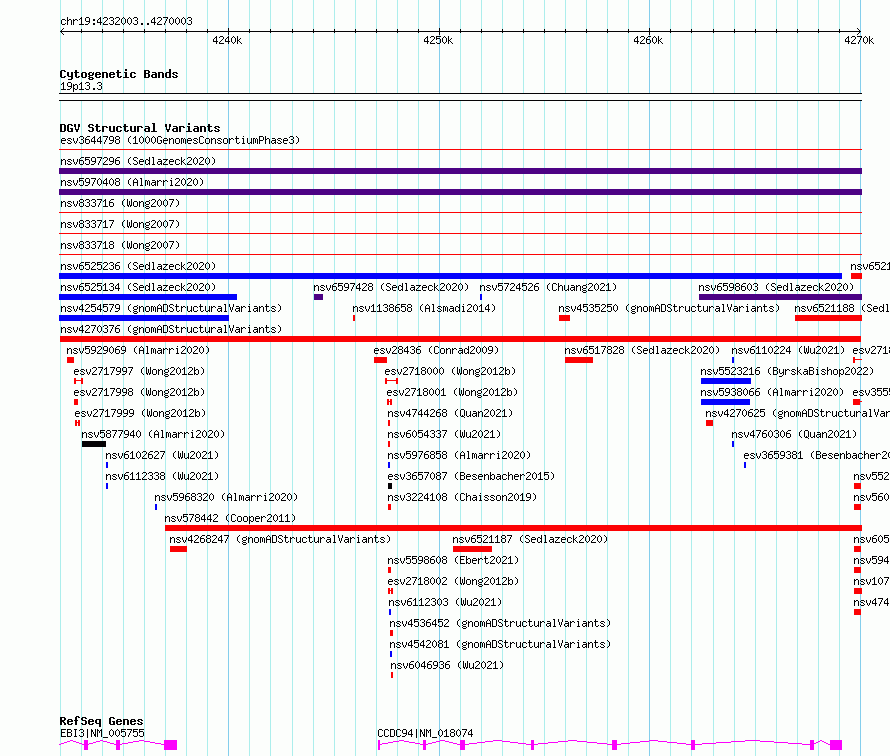This screenshot has width=890, height=756.
Task: Click the nsv6597428 (Sedlazeck2020) label
Action: [x=391, y=287]
